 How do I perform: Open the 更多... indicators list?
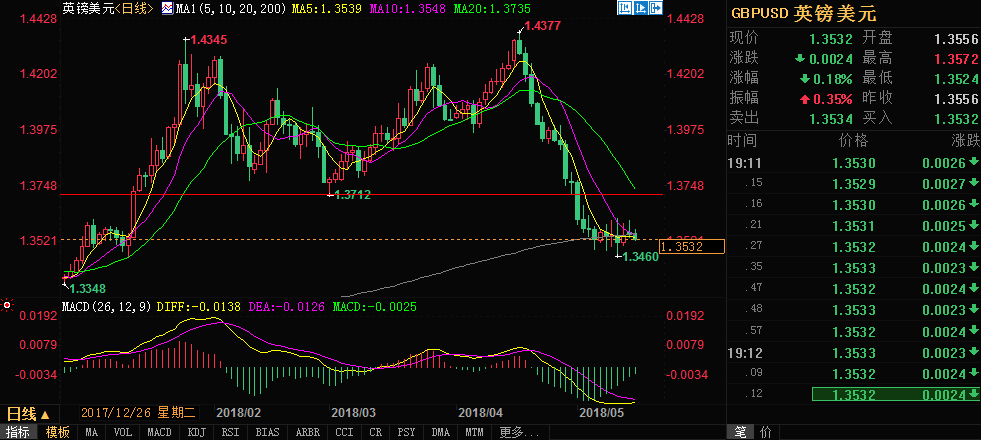click(x=519, y=432)
